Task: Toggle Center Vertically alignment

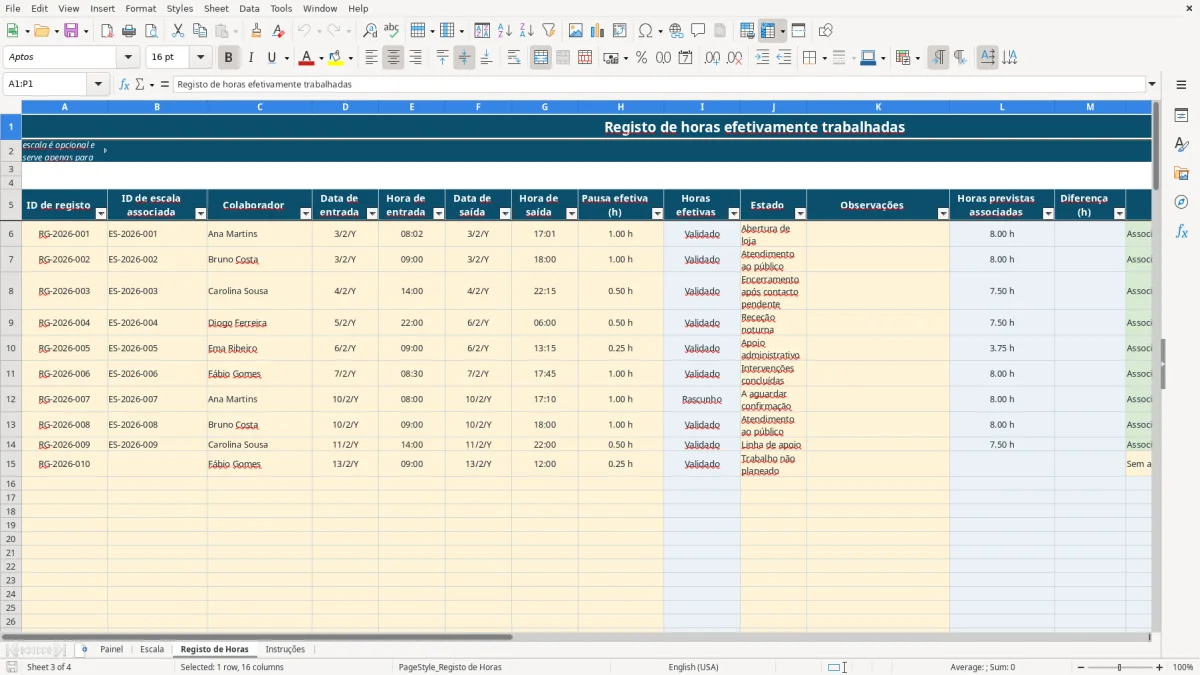Action: pos(464,58)
